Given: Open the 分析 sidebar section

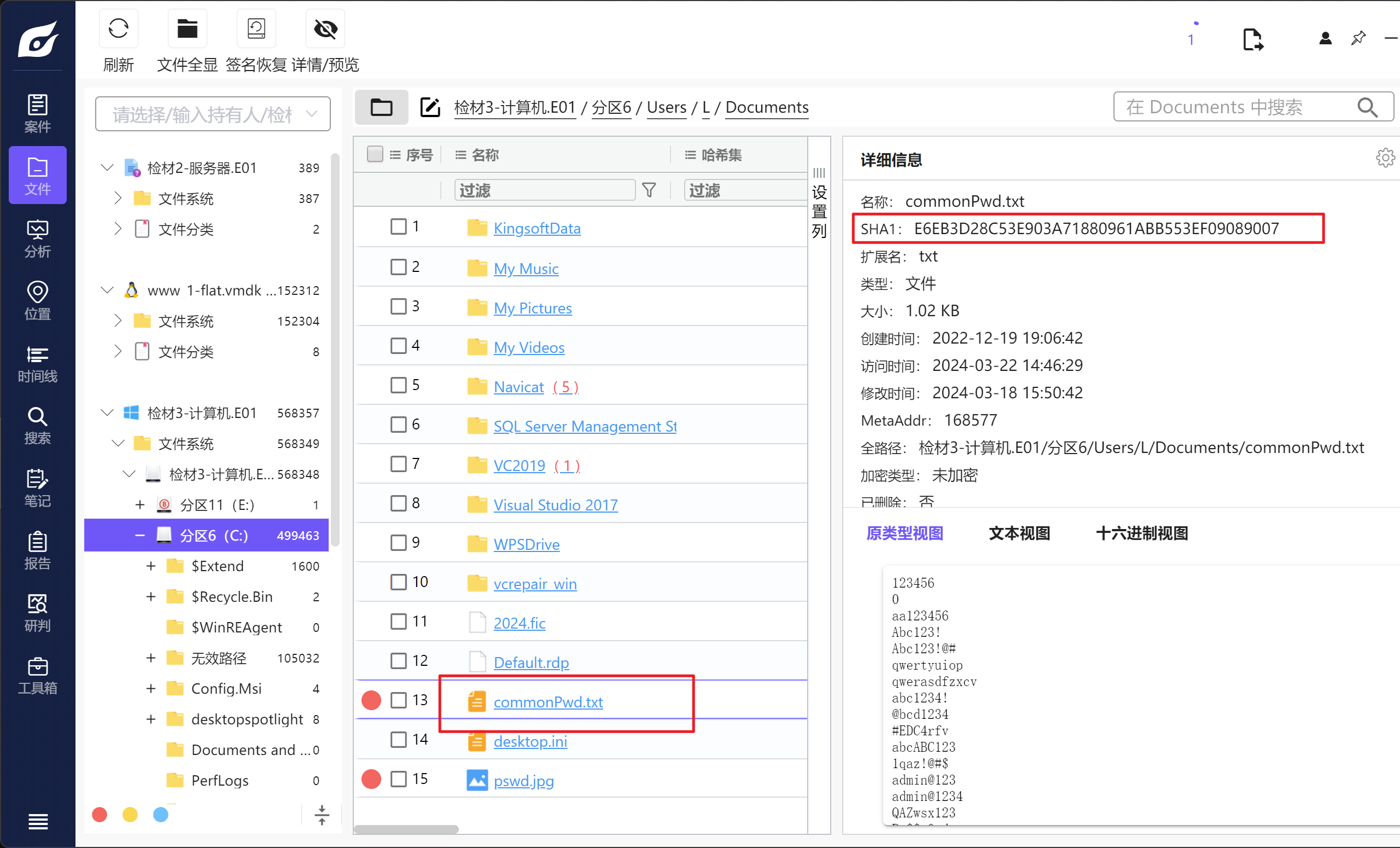Looking at the screenshot, I should click(38, 238).
